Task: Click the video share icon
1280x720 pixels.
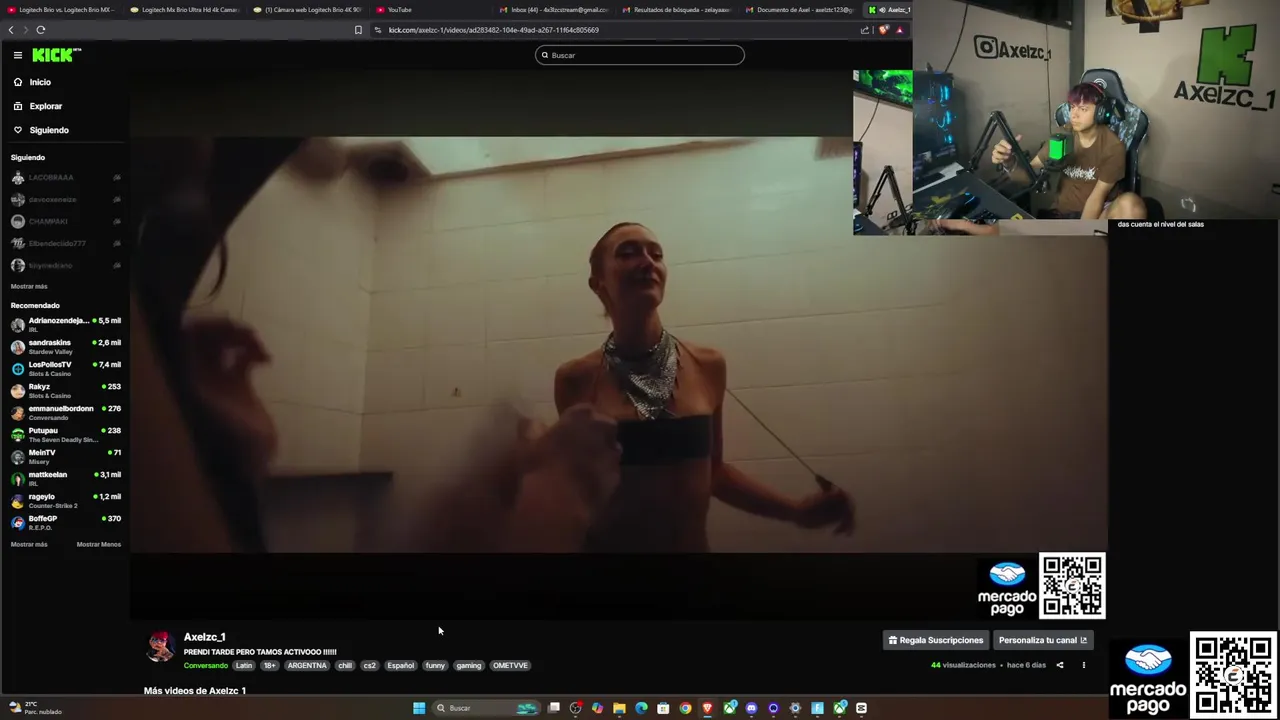Action: 1060,665
